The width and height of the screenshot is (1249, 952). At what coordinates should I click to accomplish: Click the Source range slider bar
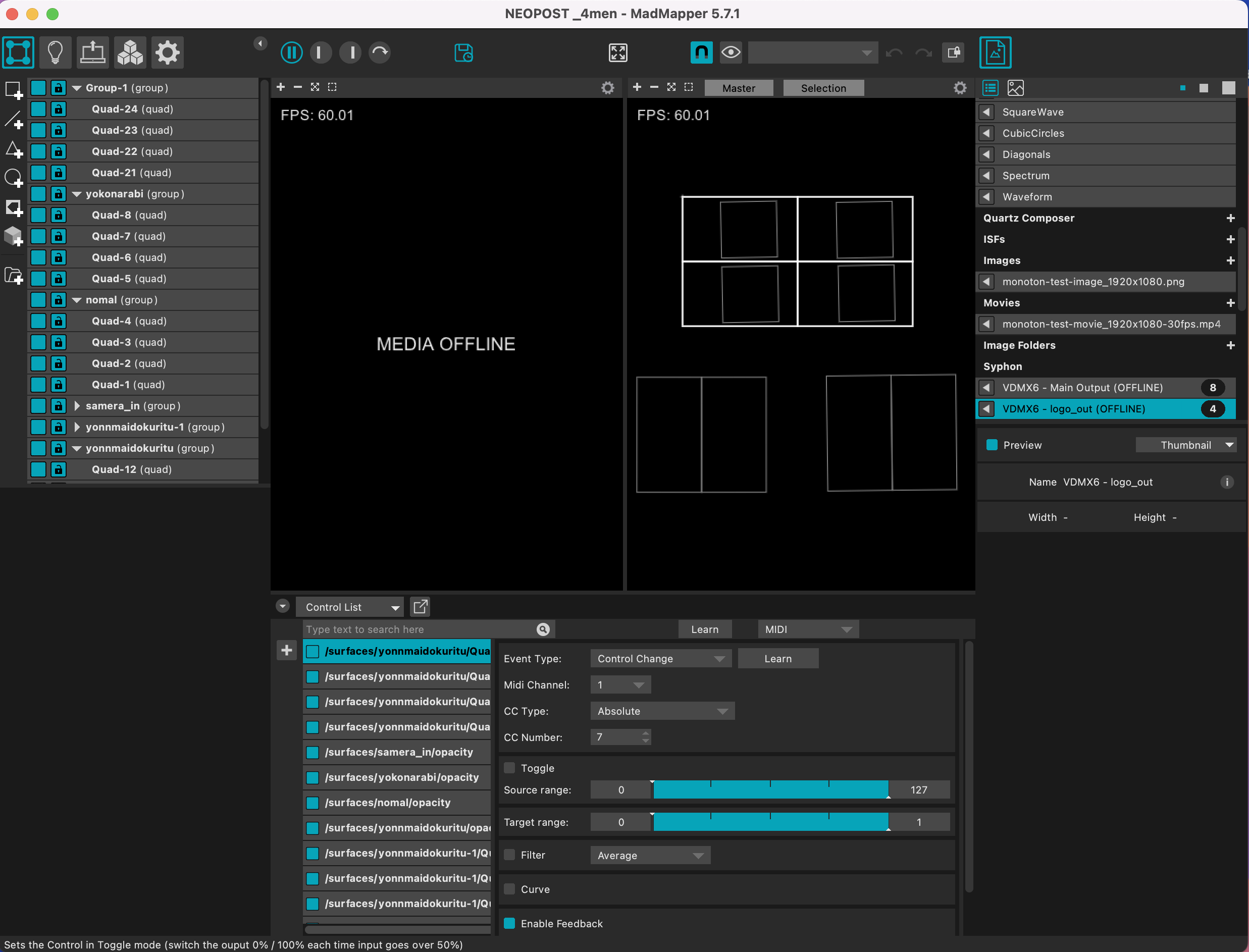(x=770, y=790)
